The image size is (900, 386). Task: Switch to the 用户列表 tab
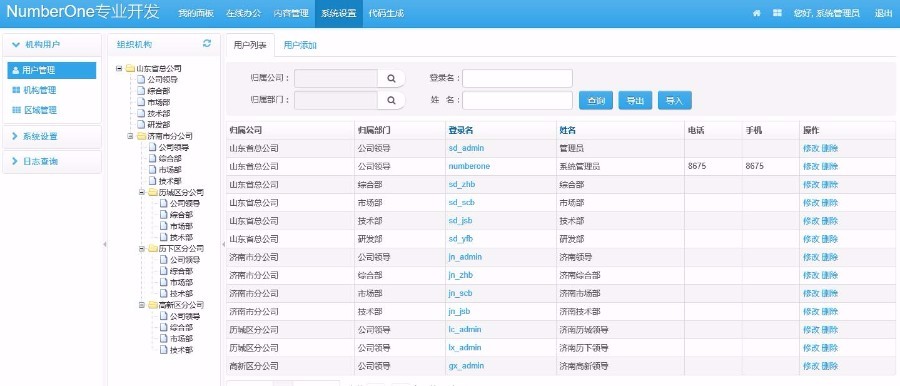click(250, 45)
